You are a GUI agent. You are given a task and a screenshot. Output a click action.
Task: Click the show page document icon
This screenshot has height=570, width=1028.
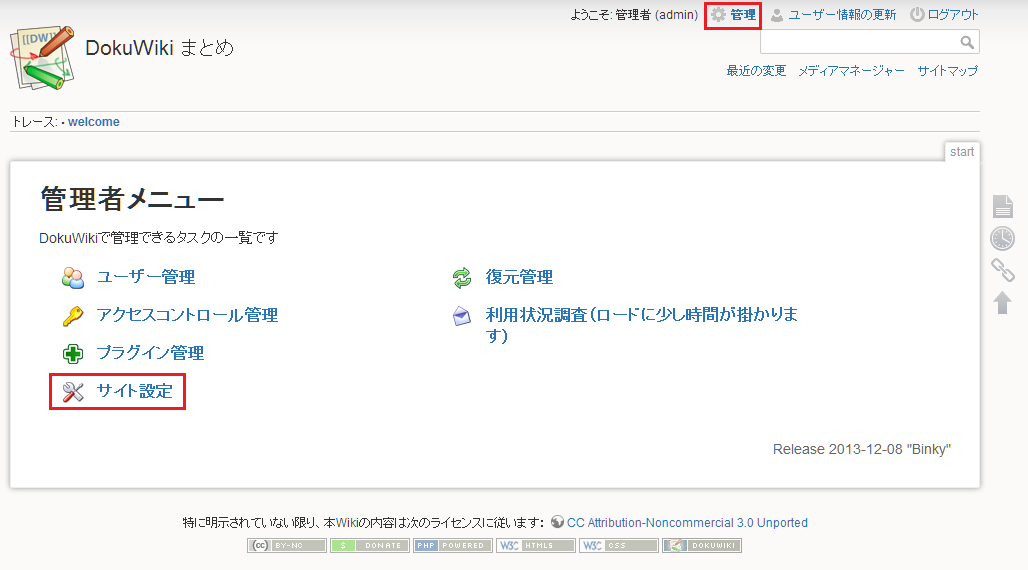[x=1002, y=206]
